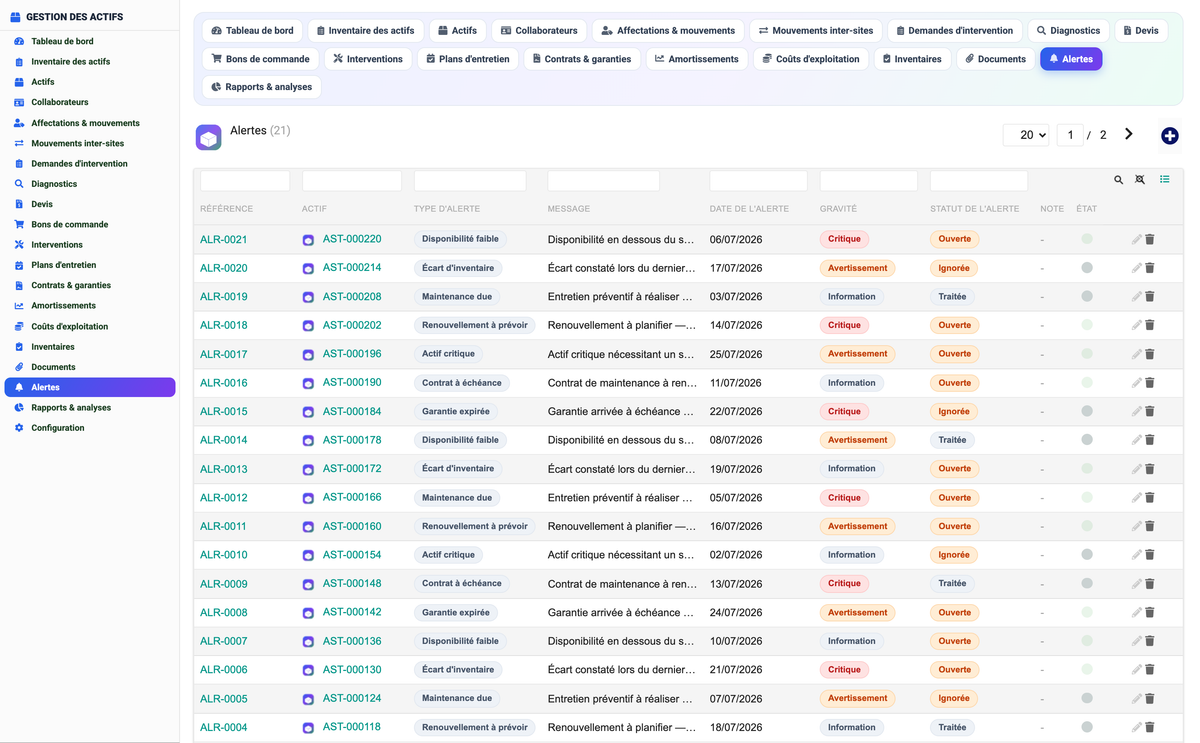This screenshot has width=1200, height=743.
Task: Toggle état indicator for ALR-0009
Action: tap(1087, 584)
